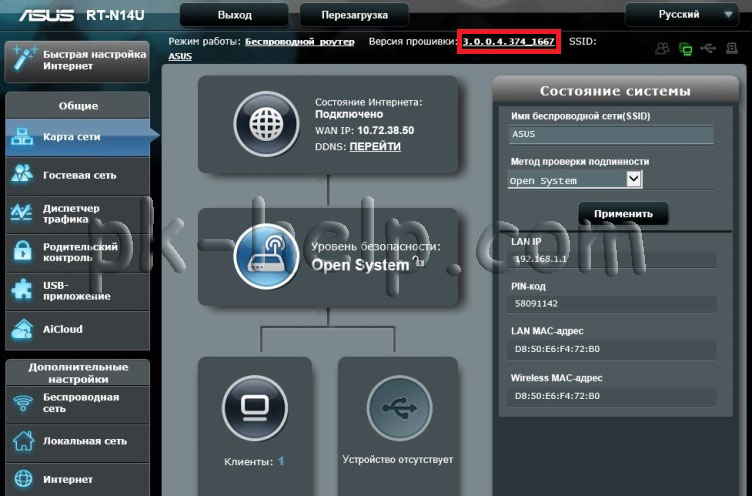The image size is (752, 496).
Task: Click the Traffic Manager graph icon
Action: point(22,212)
